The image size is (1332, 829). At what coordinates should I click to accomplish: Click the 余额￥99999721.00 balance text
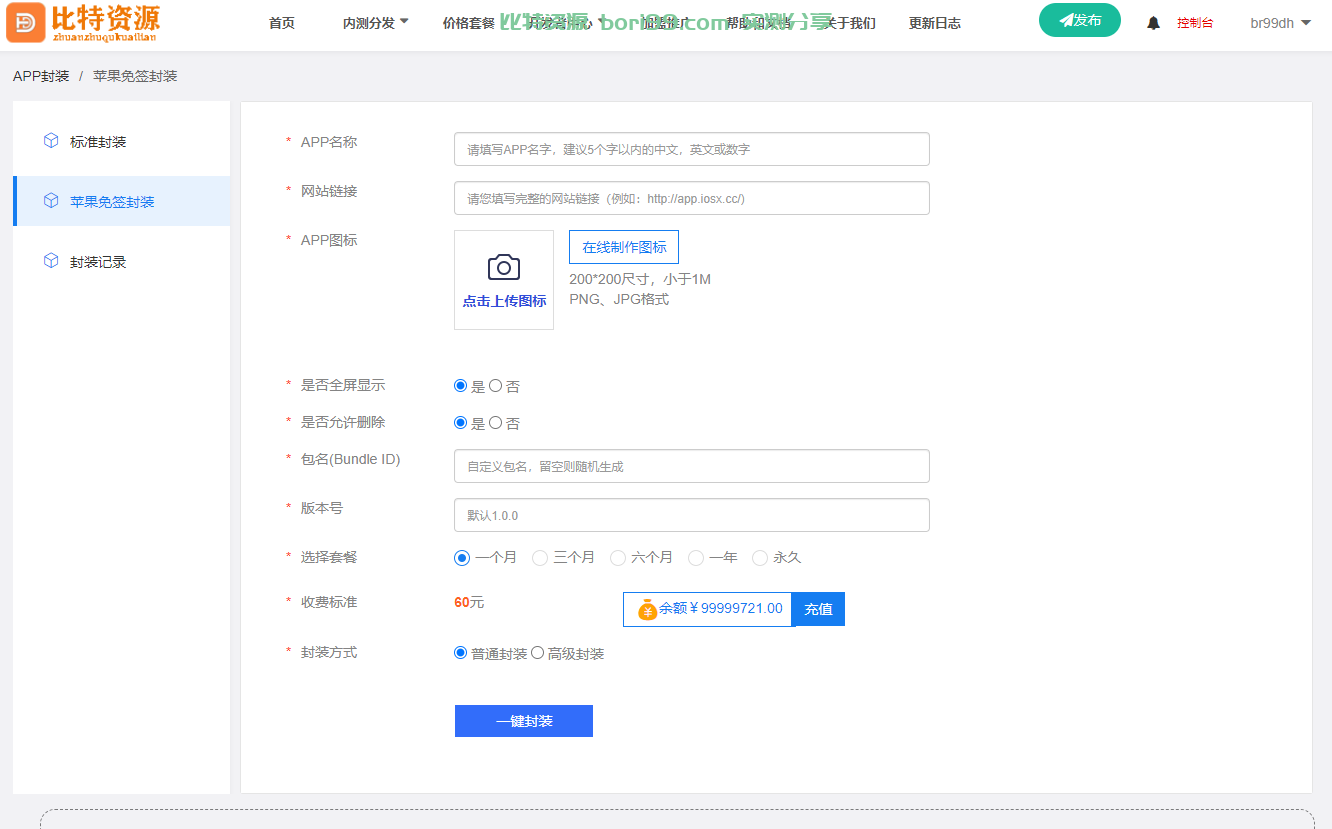[721, 608]
